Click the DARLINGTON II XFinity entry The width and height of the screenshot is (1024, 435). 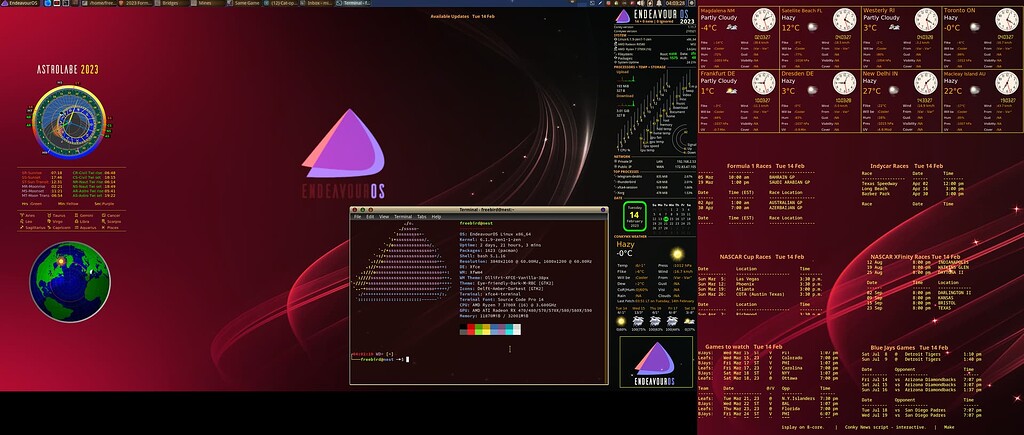pos(954,293)
